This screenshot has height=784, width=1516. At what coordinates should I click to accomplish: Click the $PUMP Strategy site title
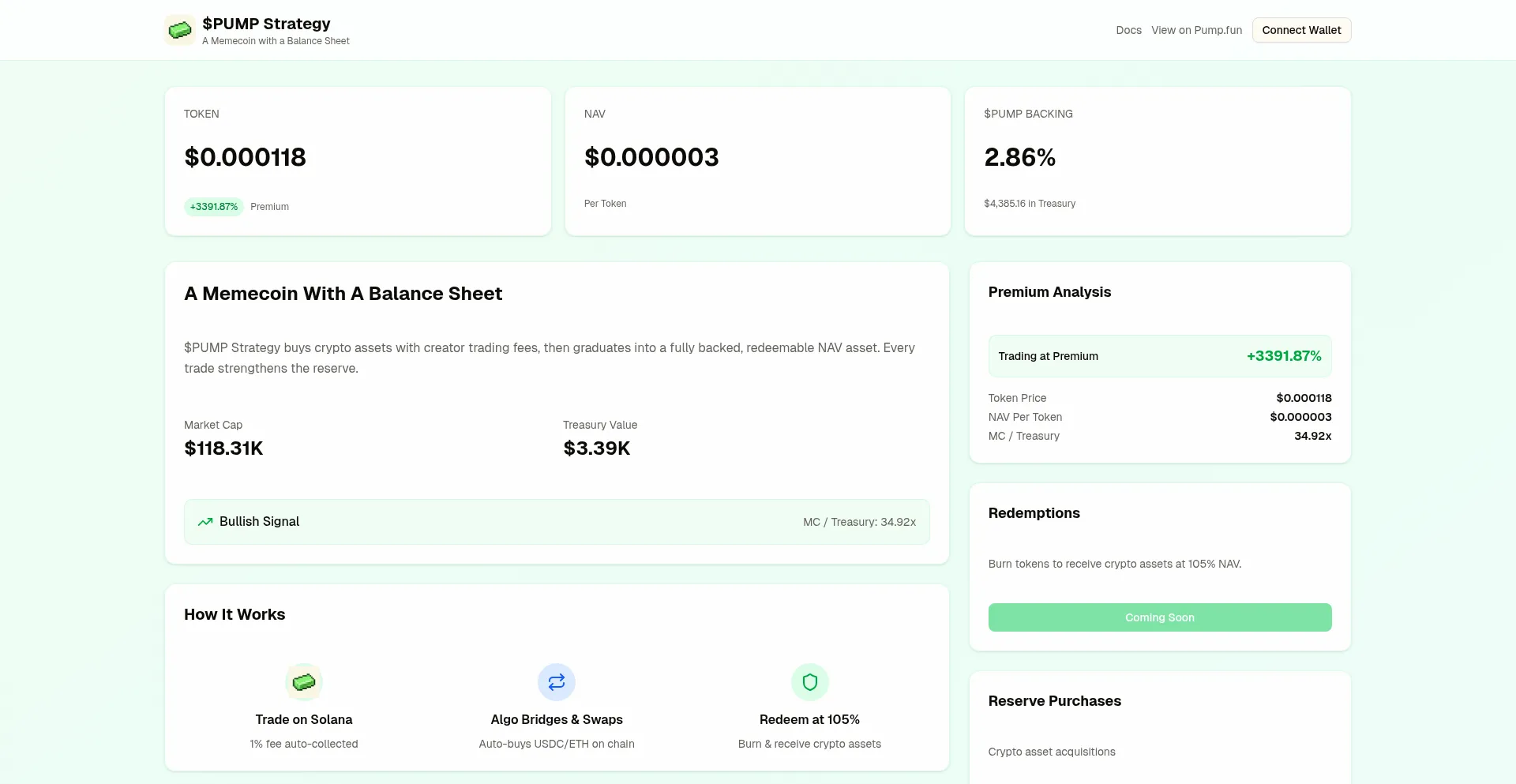[x=266, y=24]
